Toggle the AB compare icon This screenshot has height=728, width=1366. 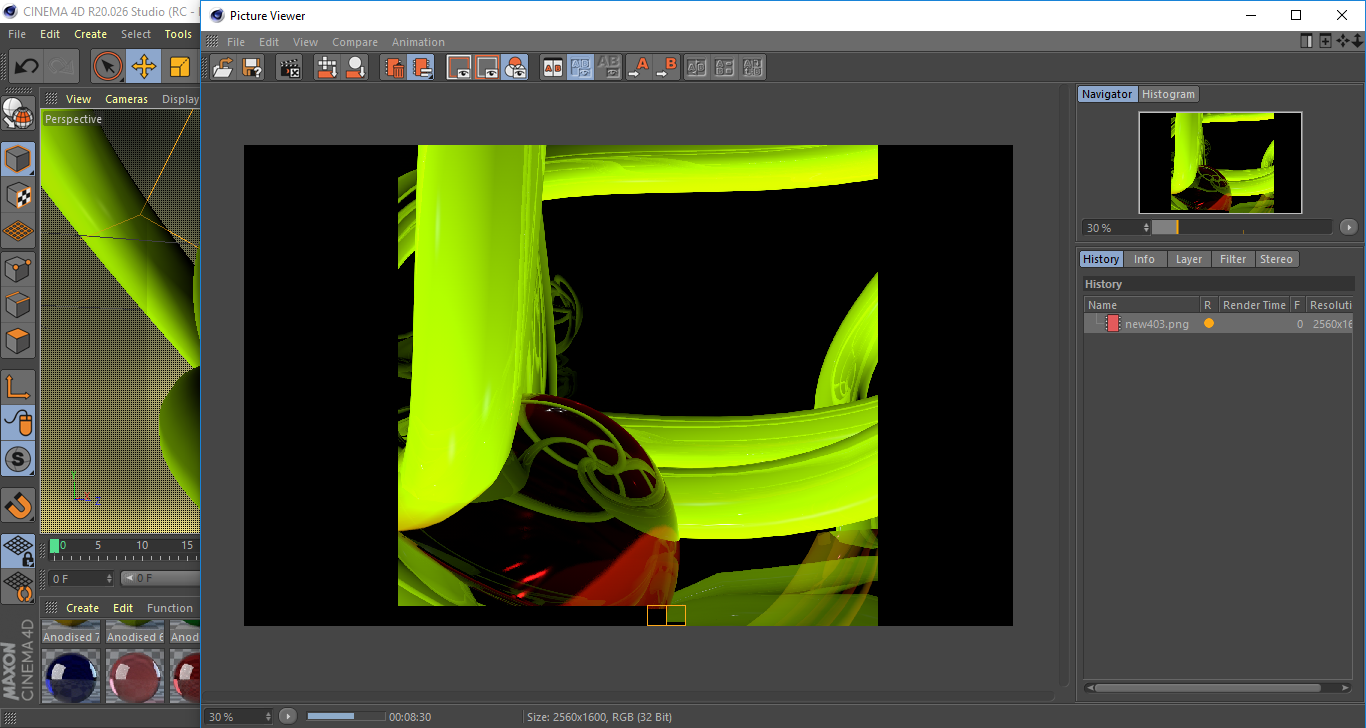point(552,68)
